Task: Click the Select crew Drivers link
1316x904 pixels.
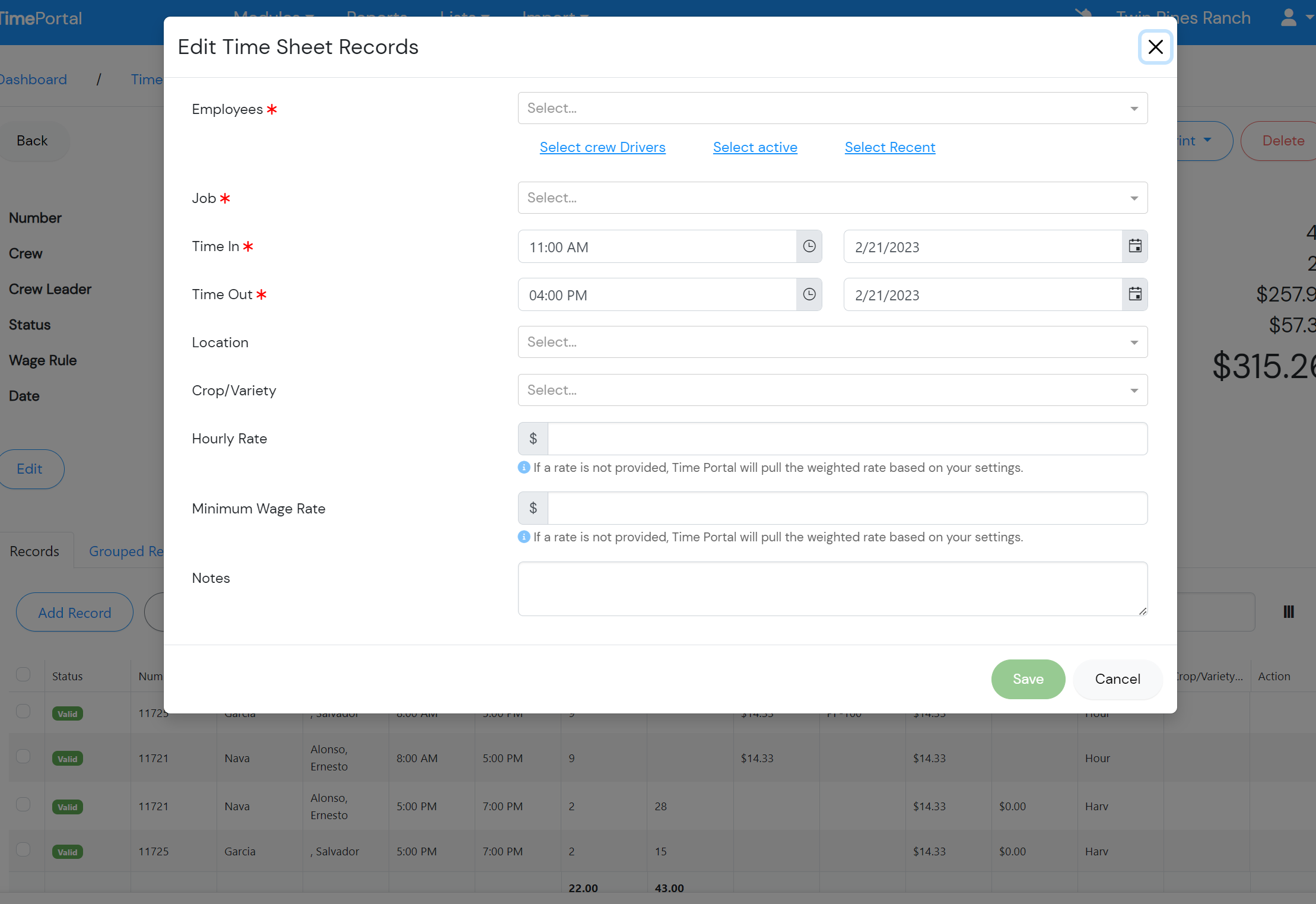Action: pyautogui.click(x=602, y=147)
